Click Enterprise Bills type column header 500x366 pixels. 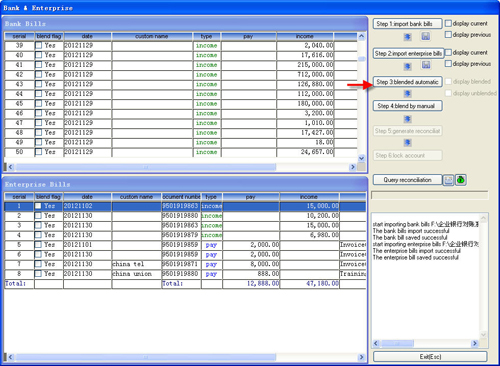[211, 197]
